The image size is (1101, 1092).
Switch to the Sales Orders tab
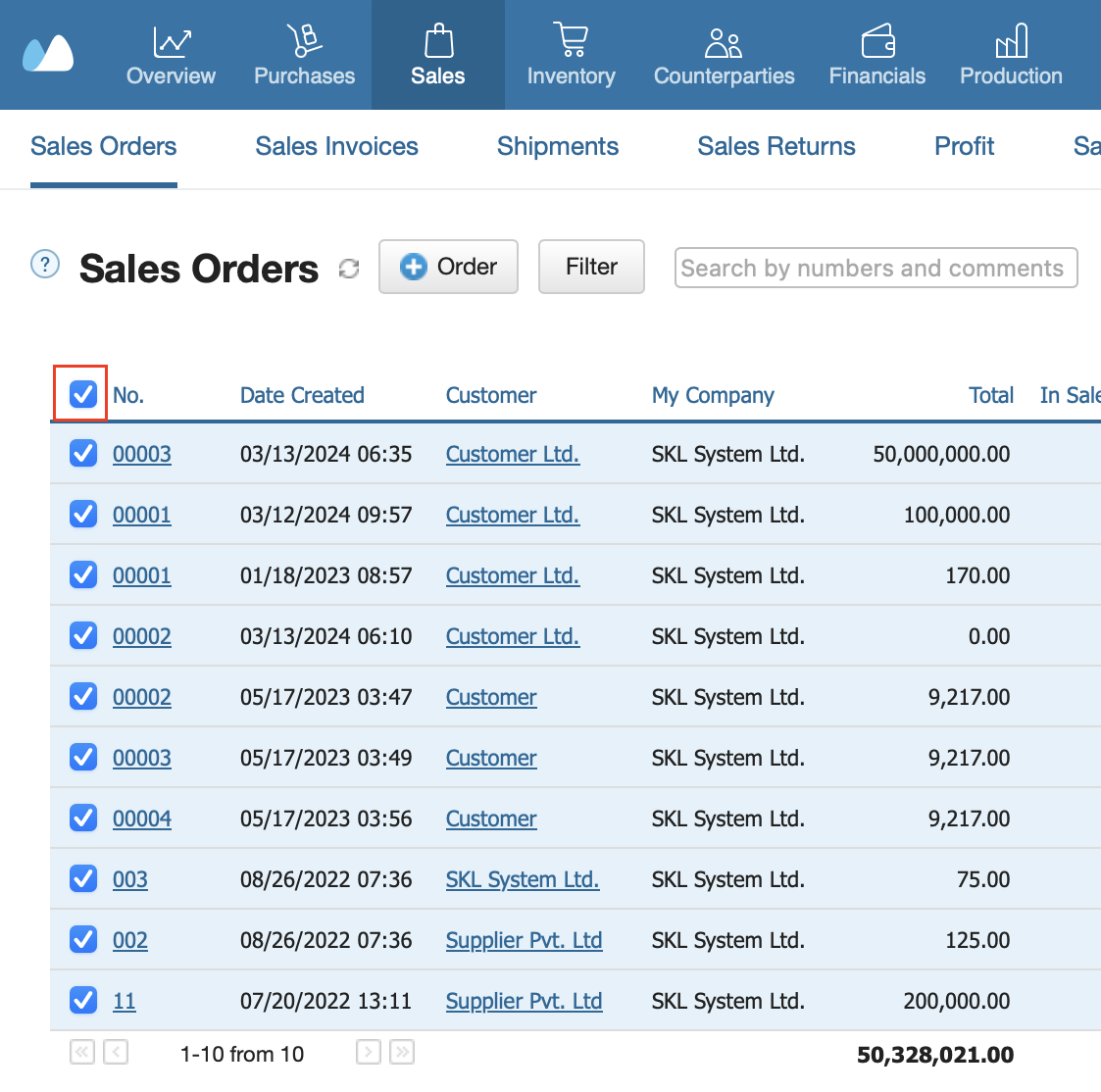[103, 147]
